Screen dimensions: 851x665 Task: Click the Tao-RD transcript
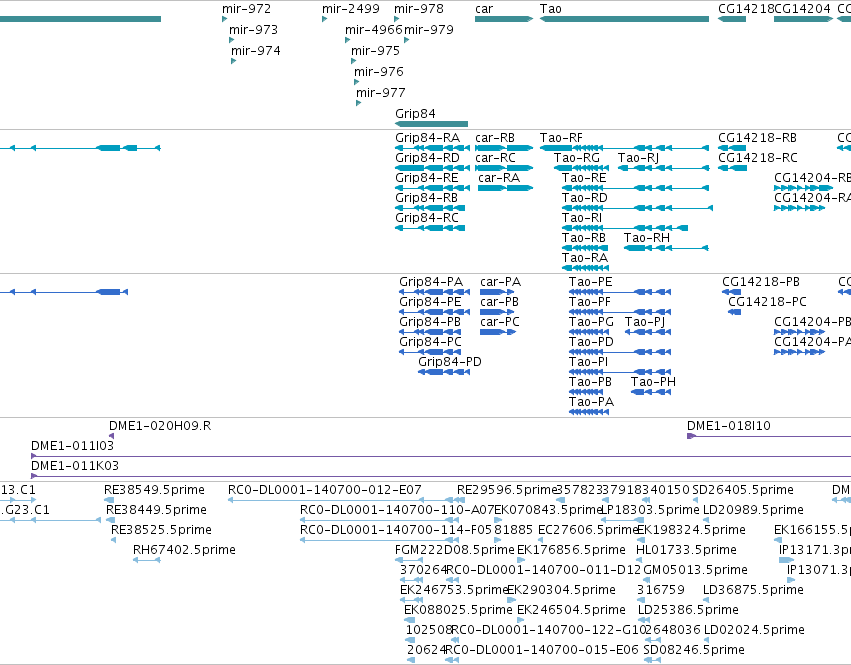click(x=637, y=208)
